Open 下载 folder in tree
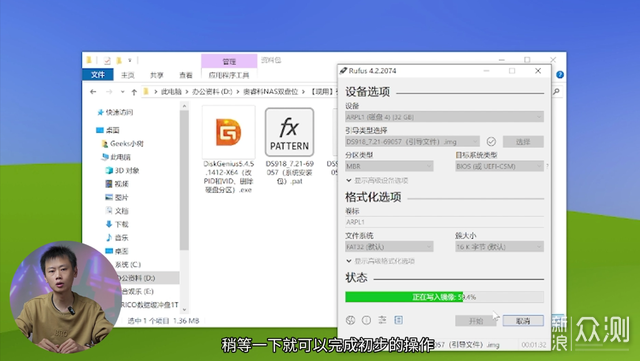This screenshot has width=640, height=361. [x=117, y=225]
